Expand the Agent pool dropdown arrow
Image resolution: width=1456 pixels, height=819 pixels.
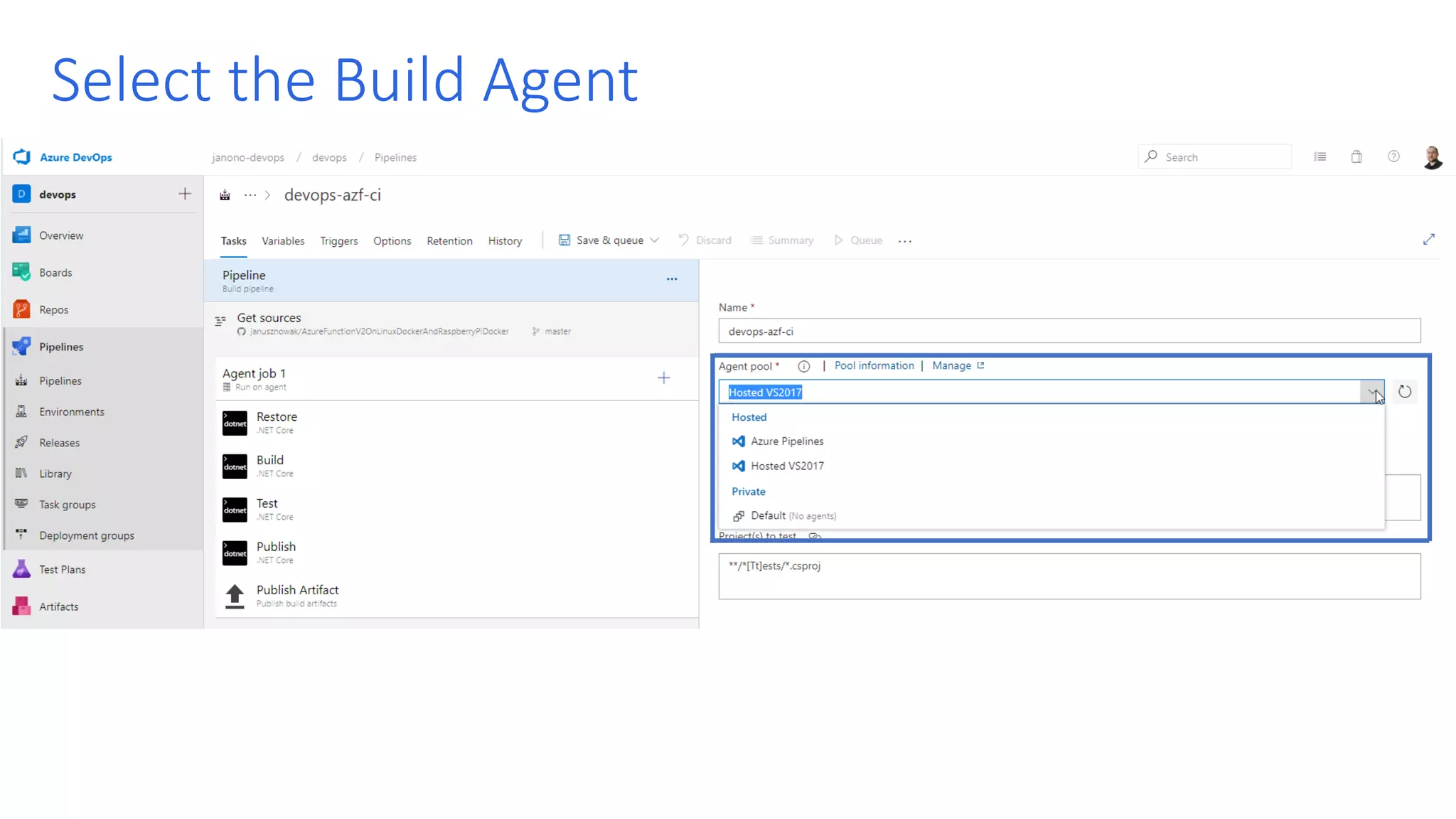(x=1371, y=392)
